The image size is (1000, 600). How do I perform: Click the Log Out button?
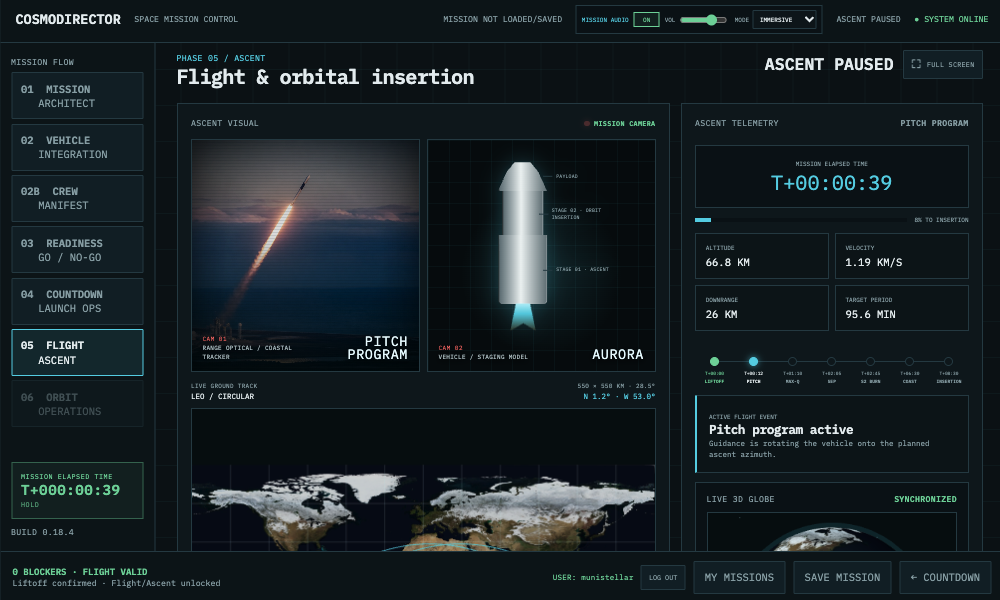point(663,578)
